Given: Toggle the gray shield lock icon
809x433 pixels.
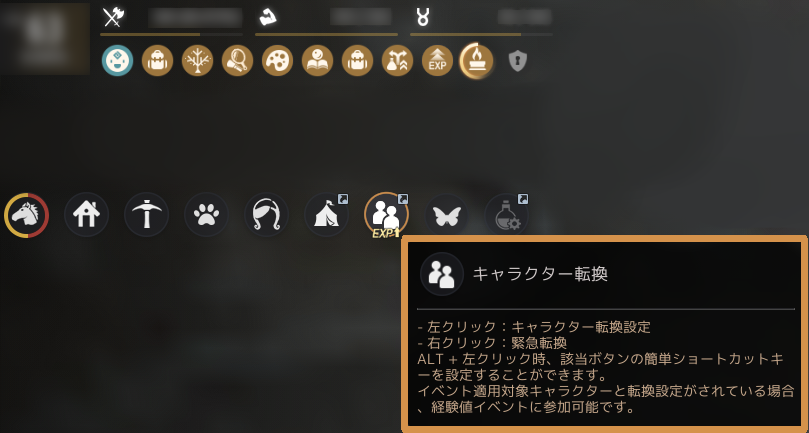Looking at the screenshot, I should click(517, 61).
